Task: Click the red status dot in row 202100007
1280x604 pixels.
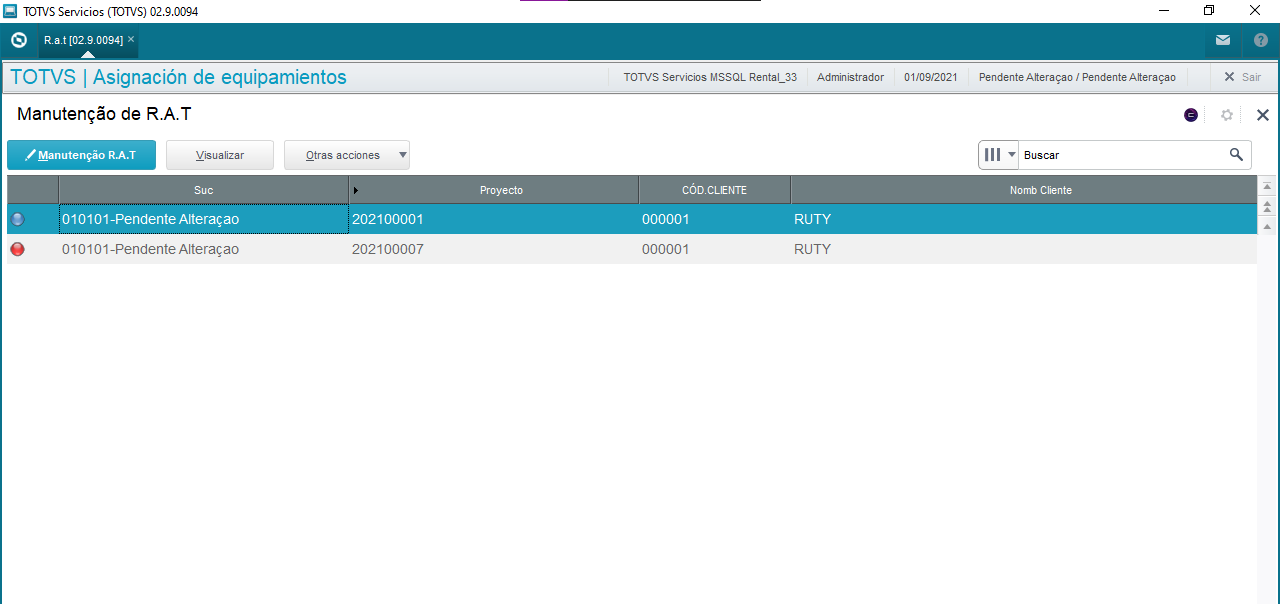Action: point(17,249)
